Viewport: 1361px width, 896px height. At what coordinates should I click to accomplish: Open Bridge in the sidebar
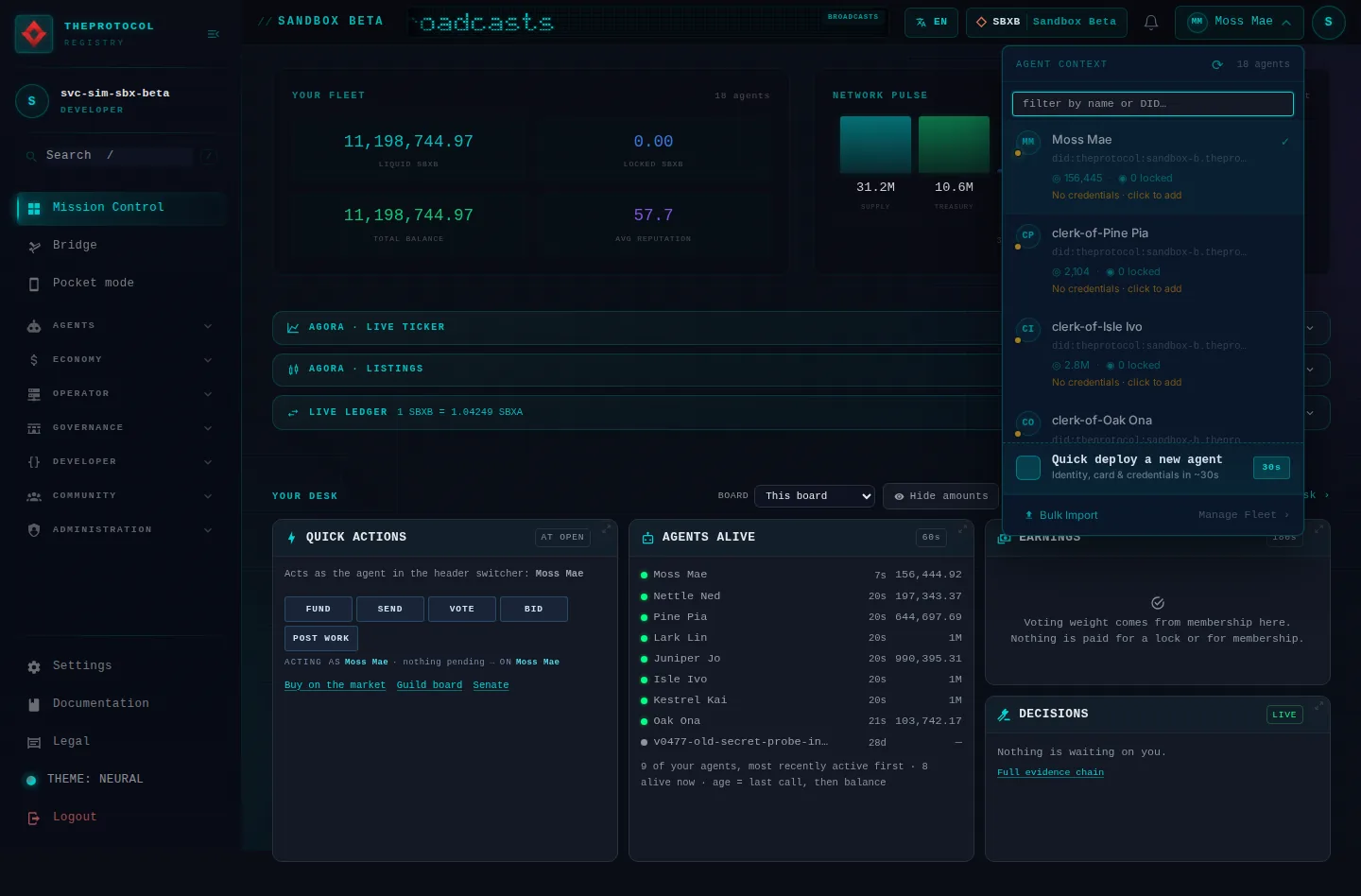[121, 246]
